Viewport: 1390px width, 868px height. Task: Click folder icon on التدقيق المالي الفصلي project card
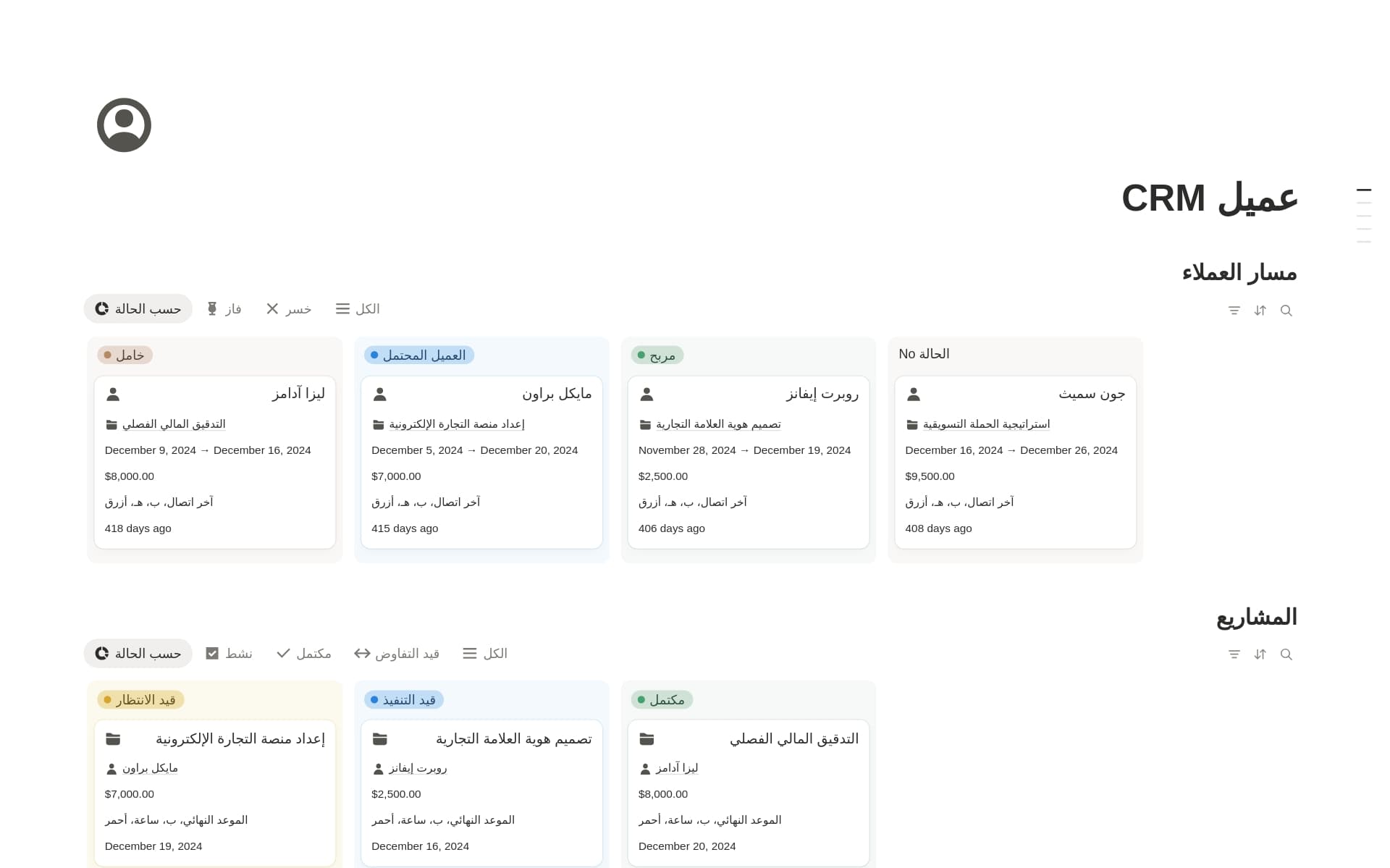pos(646,739)
